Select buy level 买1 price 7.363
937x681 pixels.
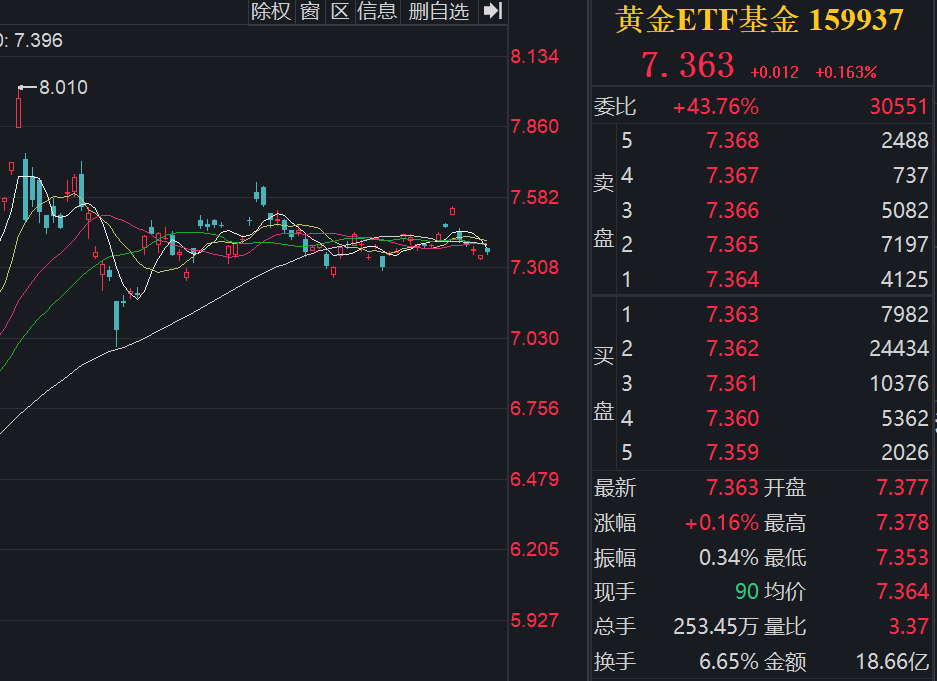[x=731, y=314]
